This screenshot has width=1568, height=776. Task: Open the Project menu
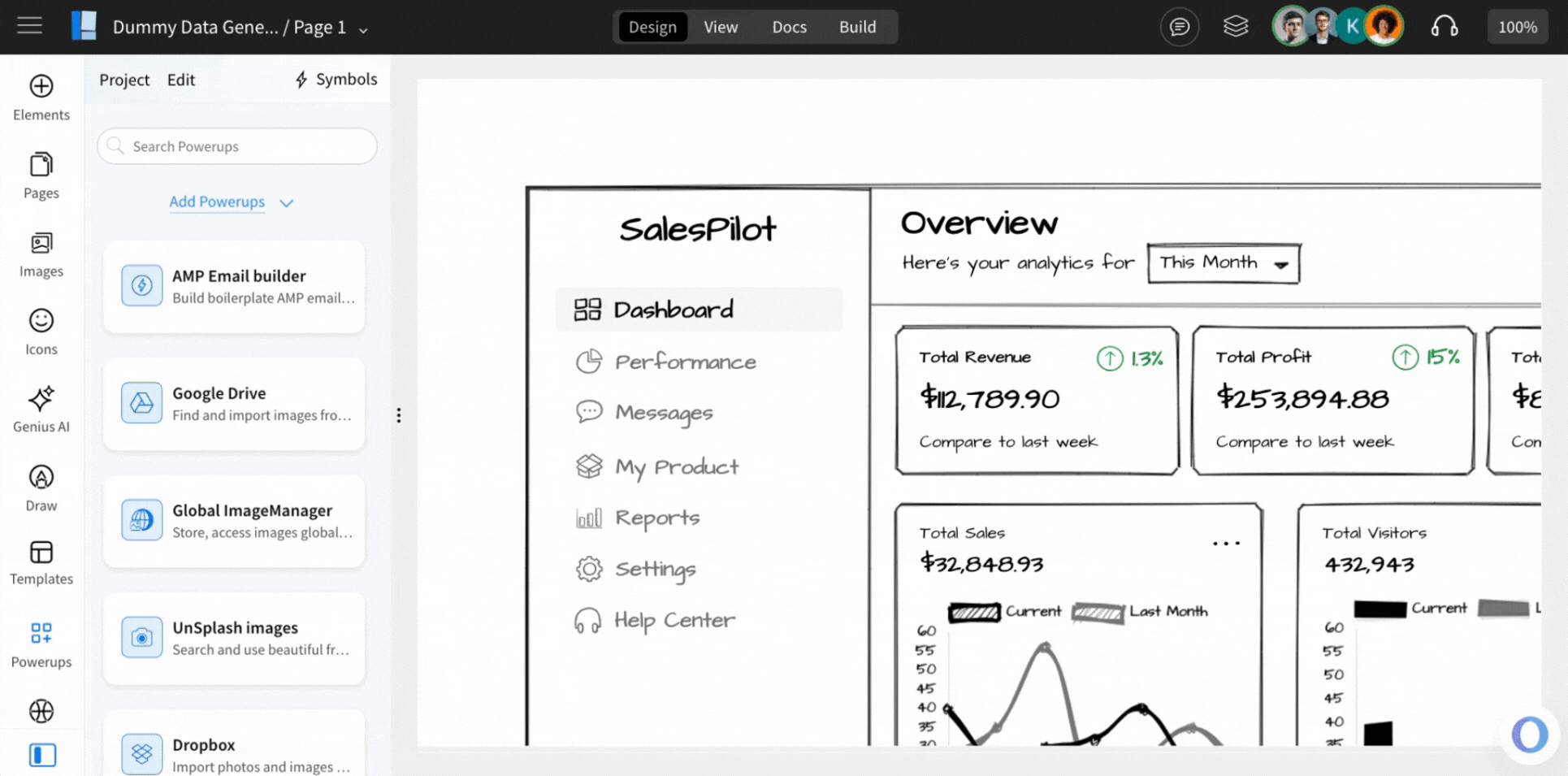[x=124, y=79]
